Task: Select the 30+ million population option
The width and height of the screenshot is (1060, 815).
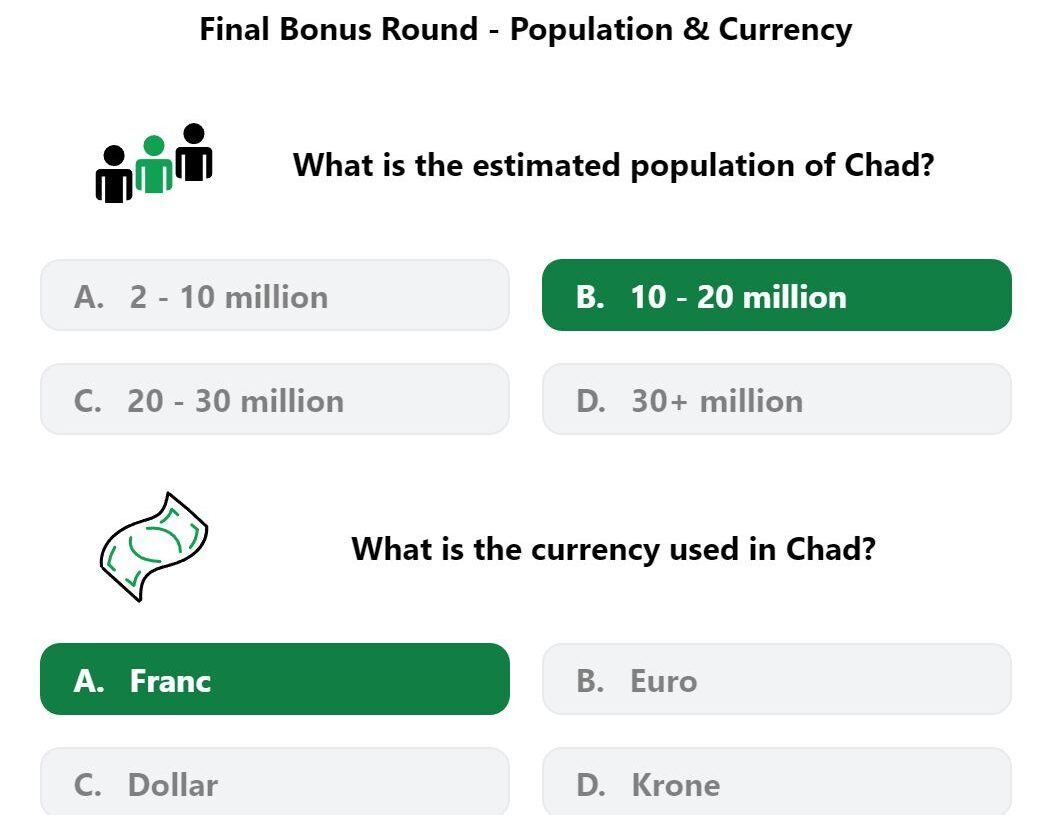Action: pos(777,399)
